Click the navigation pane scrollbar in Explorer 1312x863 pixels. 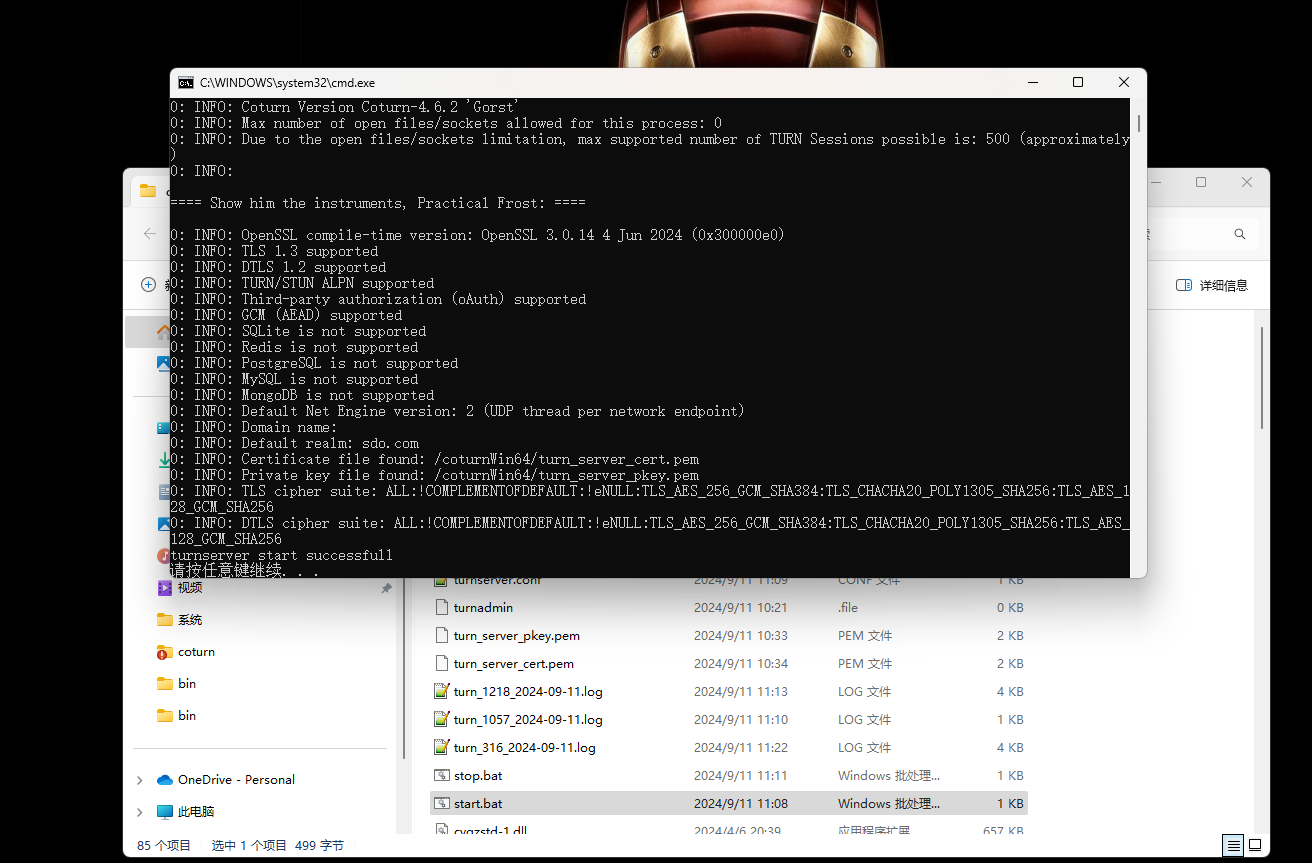point(404,670)
